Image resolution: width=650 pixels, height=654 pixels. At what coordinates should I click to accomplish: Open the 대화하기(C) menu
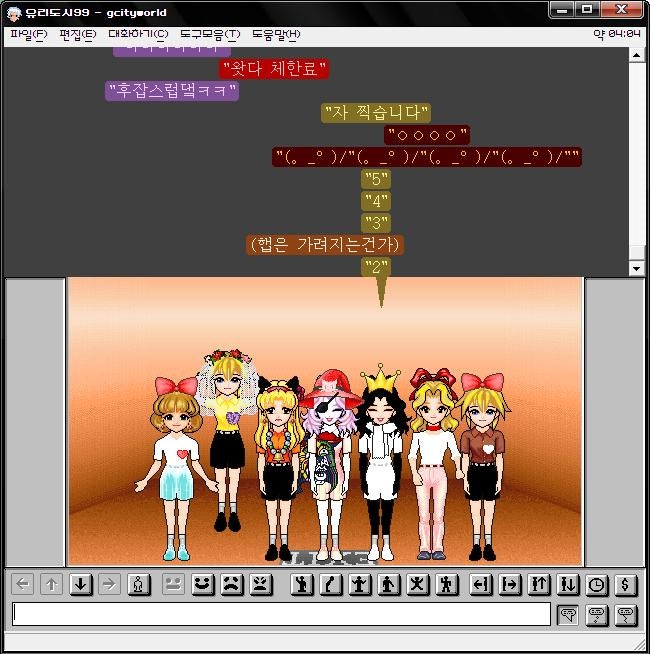point(138,34)
